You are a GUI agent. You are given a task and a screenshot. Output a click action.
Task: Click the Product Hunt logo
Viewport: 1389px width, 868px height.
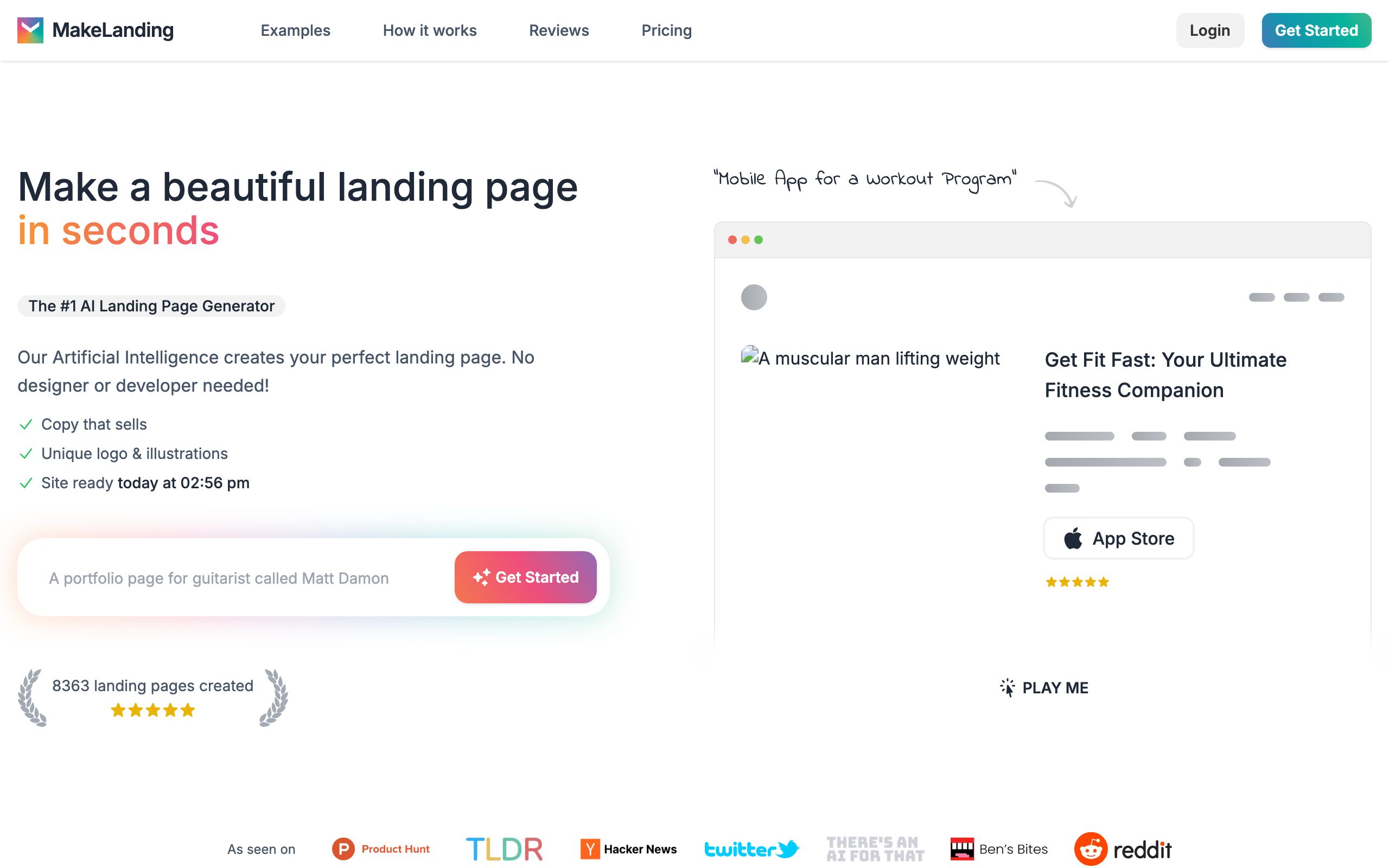(x=380, y=848)
